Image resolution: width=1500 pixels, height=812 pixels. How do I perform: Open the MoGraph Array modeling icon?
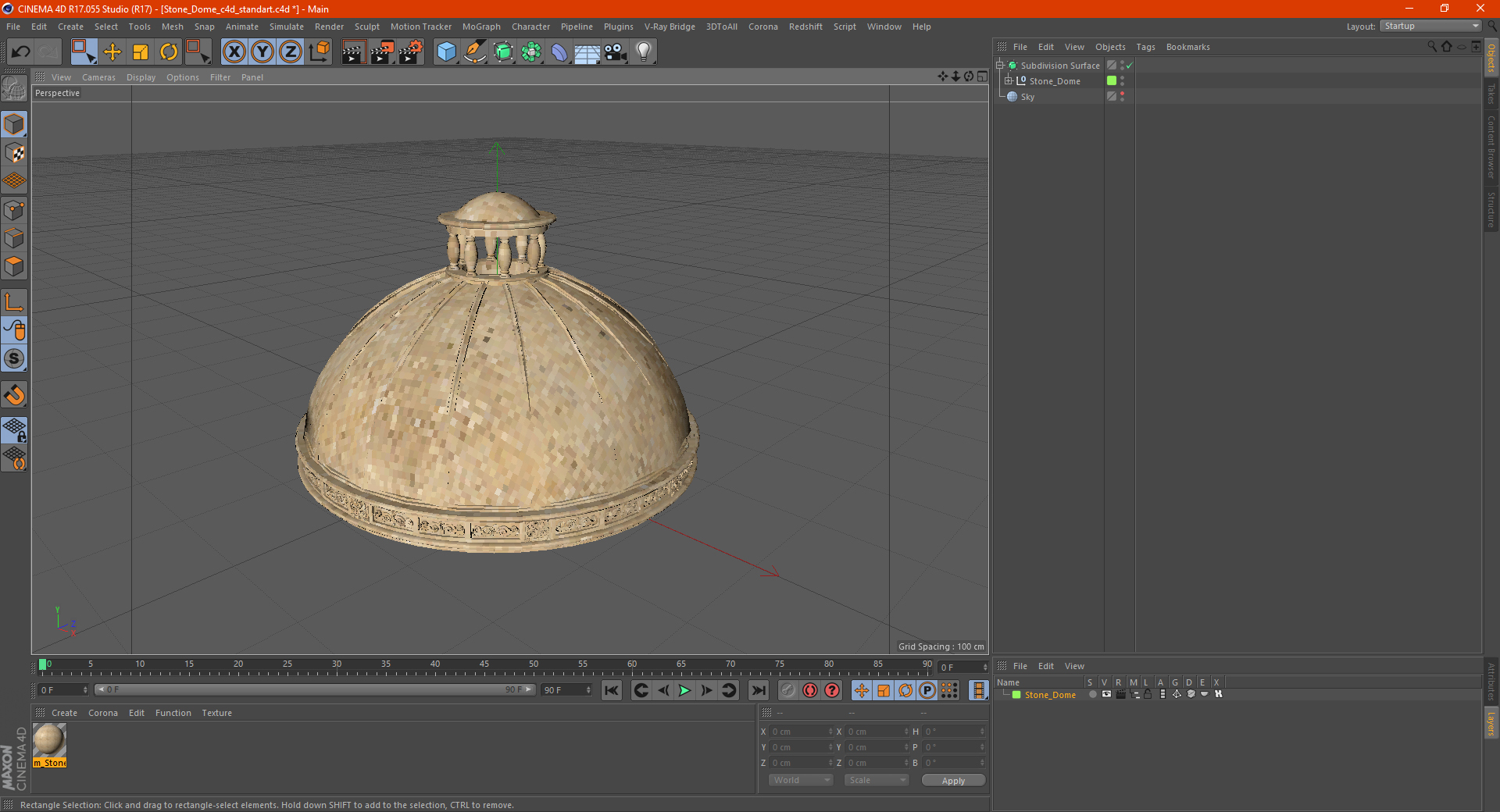tap(531, 52)
